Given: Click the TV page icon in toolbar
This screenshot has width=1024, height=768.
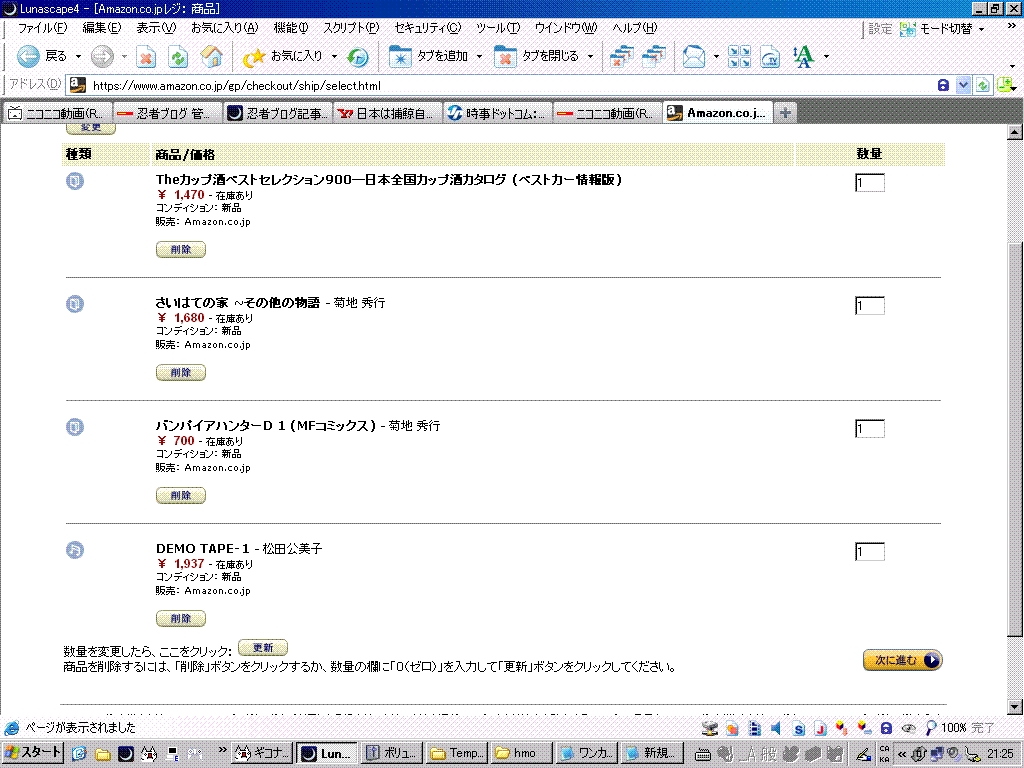Looking at the screenshot, I should (x=771, y=57).
